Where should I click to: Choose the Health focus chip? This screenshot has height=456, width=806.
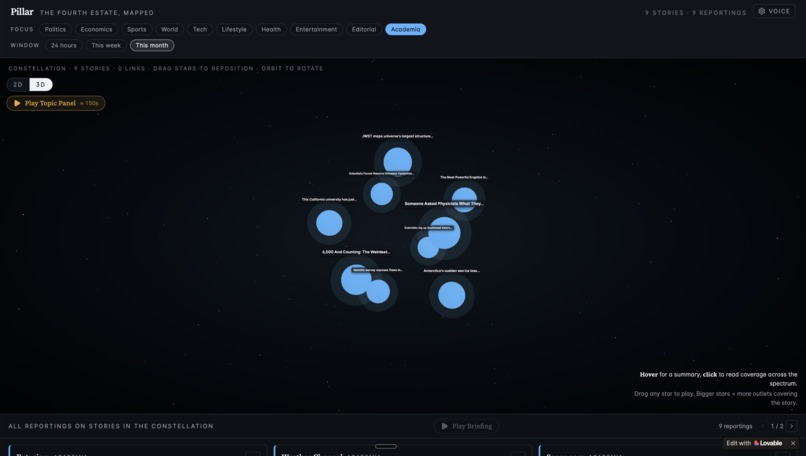[271, 29]
